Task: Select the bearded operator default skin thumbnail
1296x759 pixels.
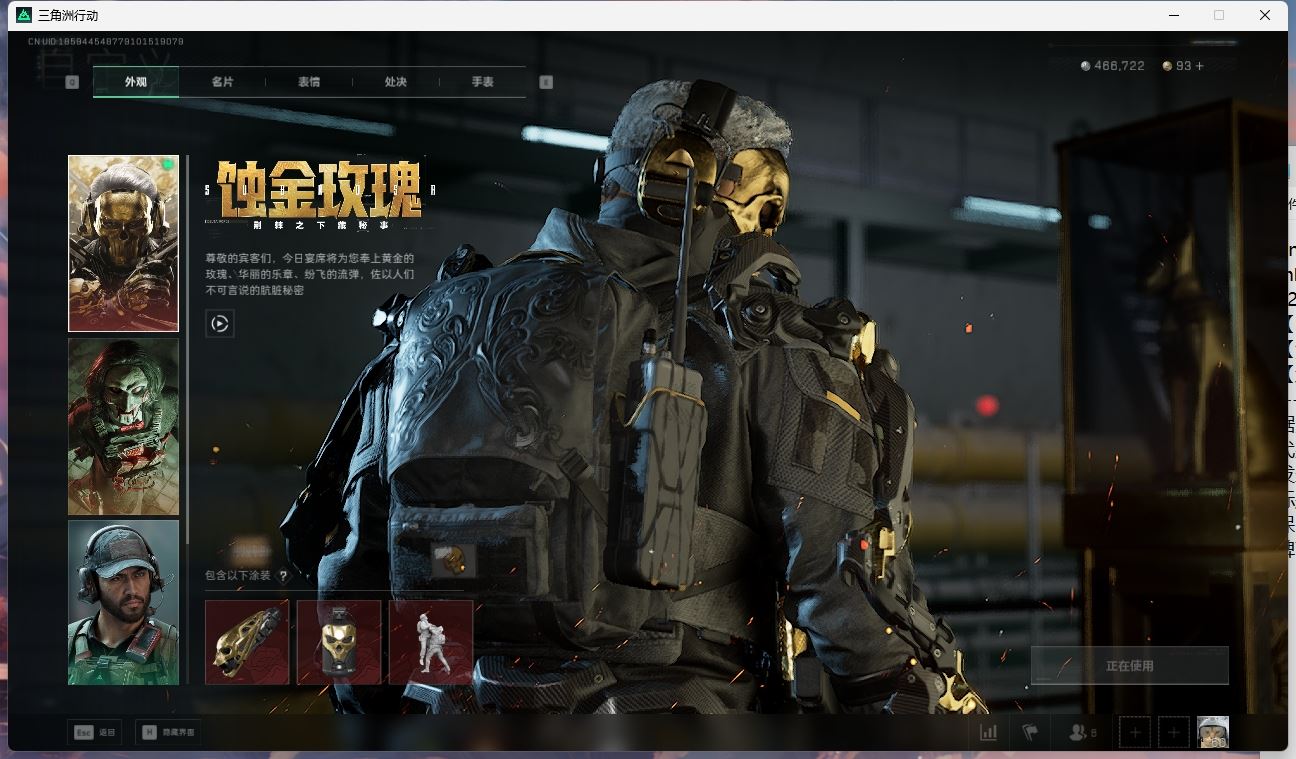Action: [123, 602]
